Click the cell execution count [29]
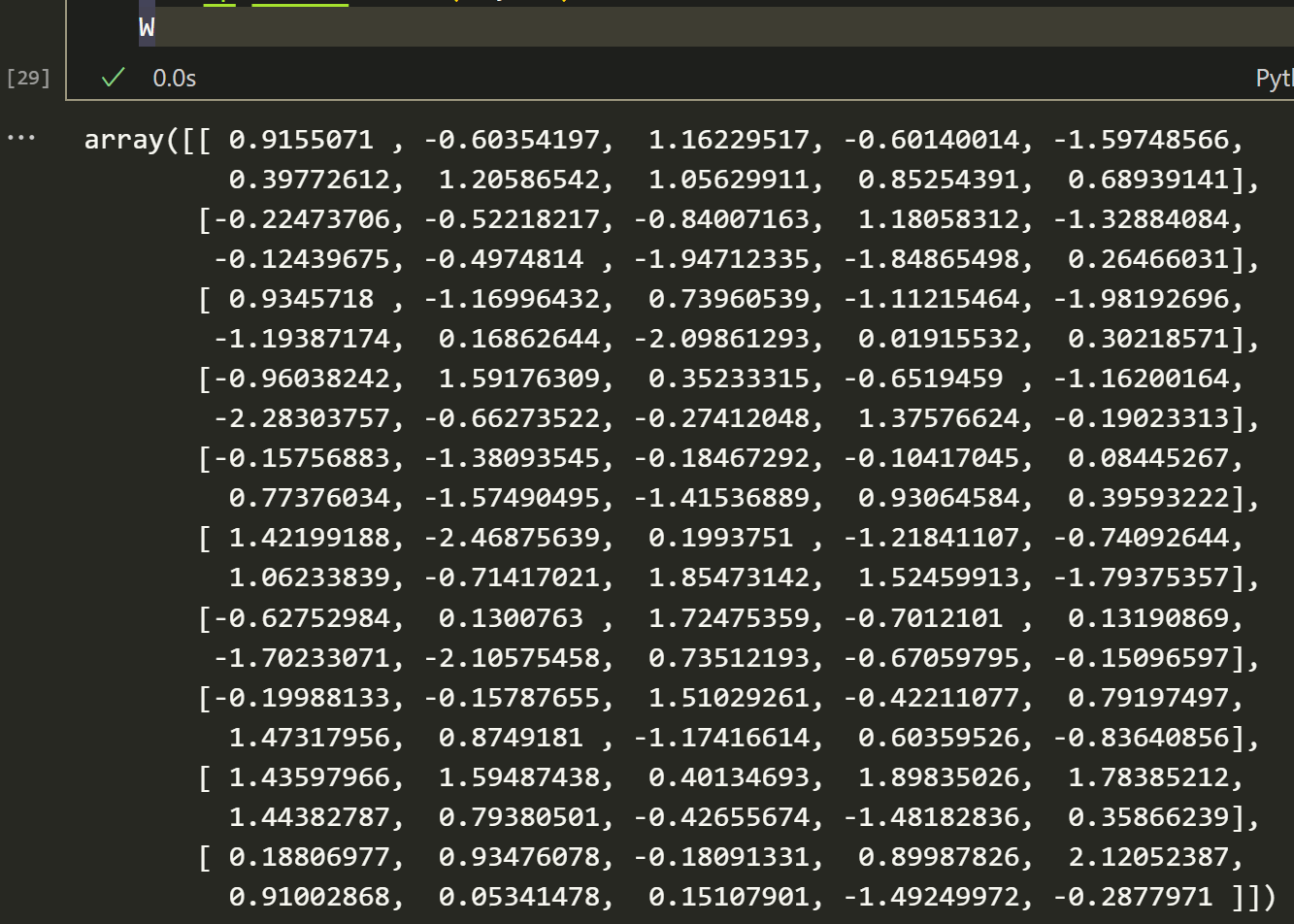 coord(27,79)
